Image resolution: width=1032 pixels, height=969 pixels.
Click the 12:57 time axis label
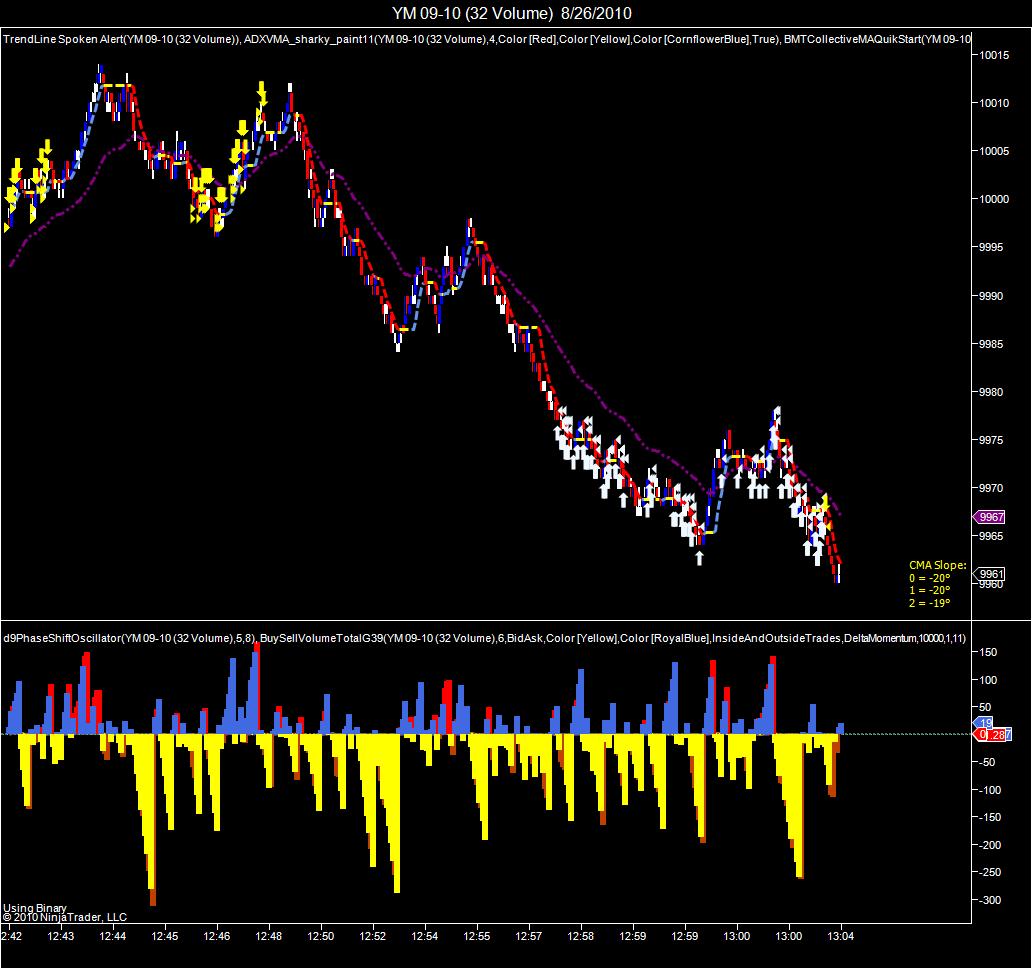click(529, 936)
